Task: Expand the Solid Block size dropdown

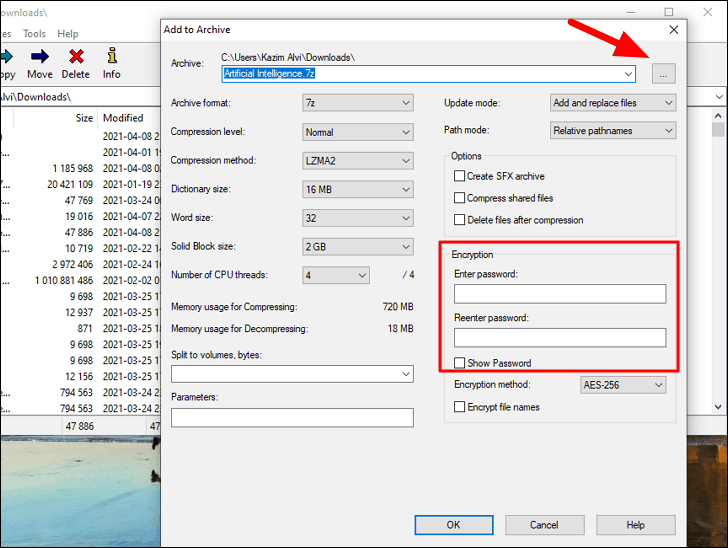Action: [358, 247]
